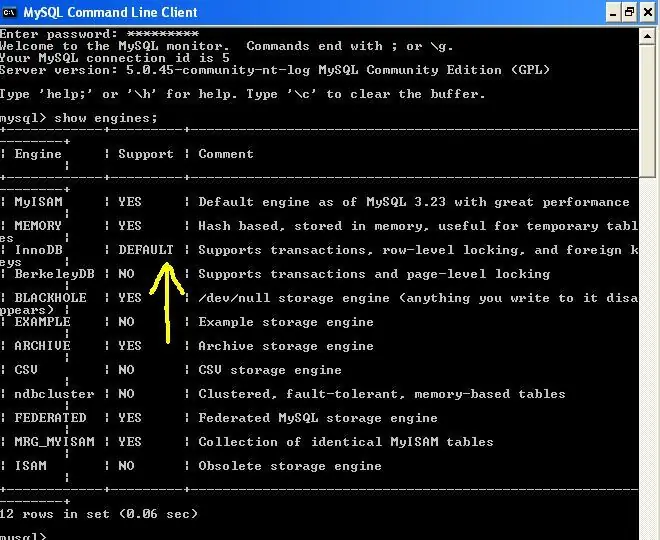The width and height of the screenshot is (660, 540).
Task: Select the InnoDB engine name
Action: click(38, 250)
